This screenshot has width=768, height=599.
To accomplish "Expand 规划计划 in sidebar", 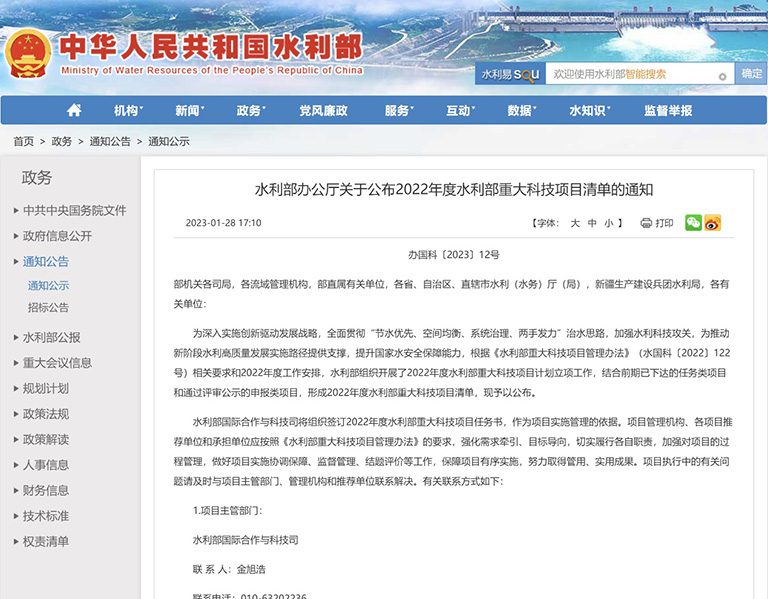I will tap(46, 388).
